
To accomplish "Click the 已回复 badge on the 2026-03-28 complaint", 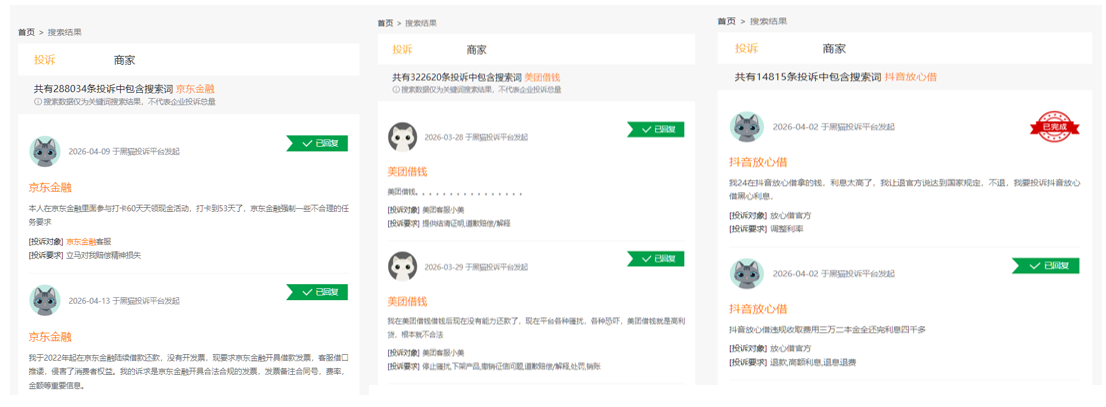I will 656,129.
